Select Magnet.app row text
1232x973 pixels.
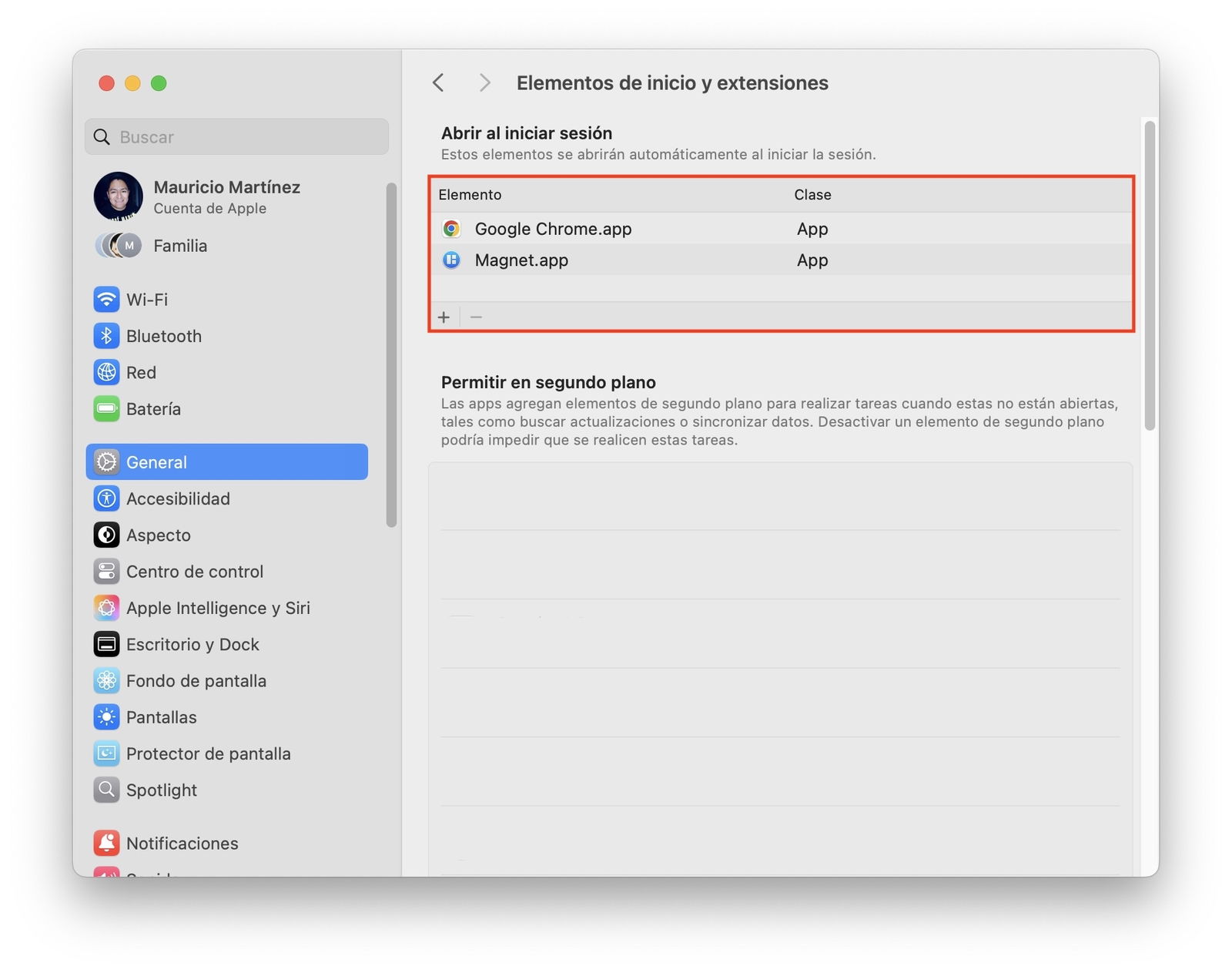click(x=521, y=260)
